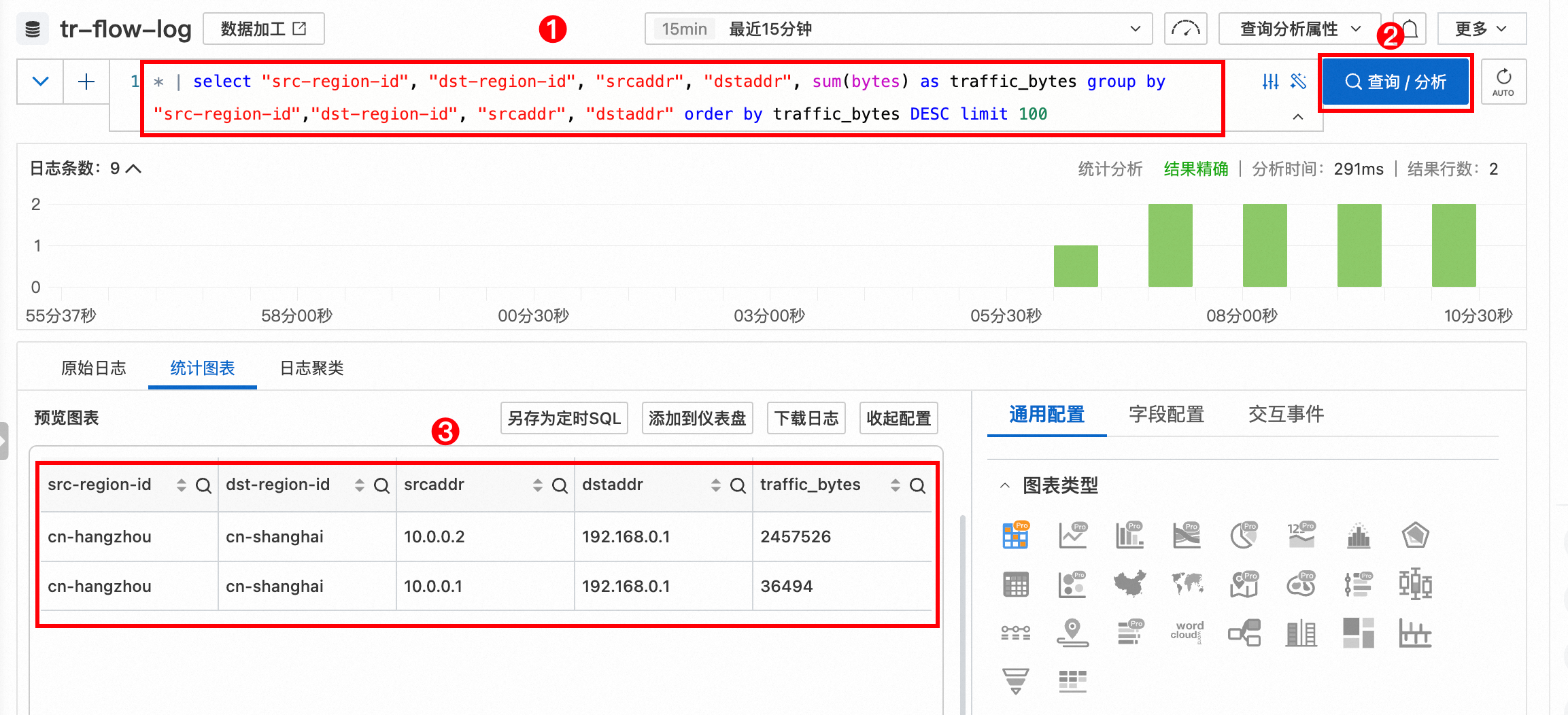Screen dimensions: 1568x715
Task: Select the treemap chart type
Action: (1358, 633)
